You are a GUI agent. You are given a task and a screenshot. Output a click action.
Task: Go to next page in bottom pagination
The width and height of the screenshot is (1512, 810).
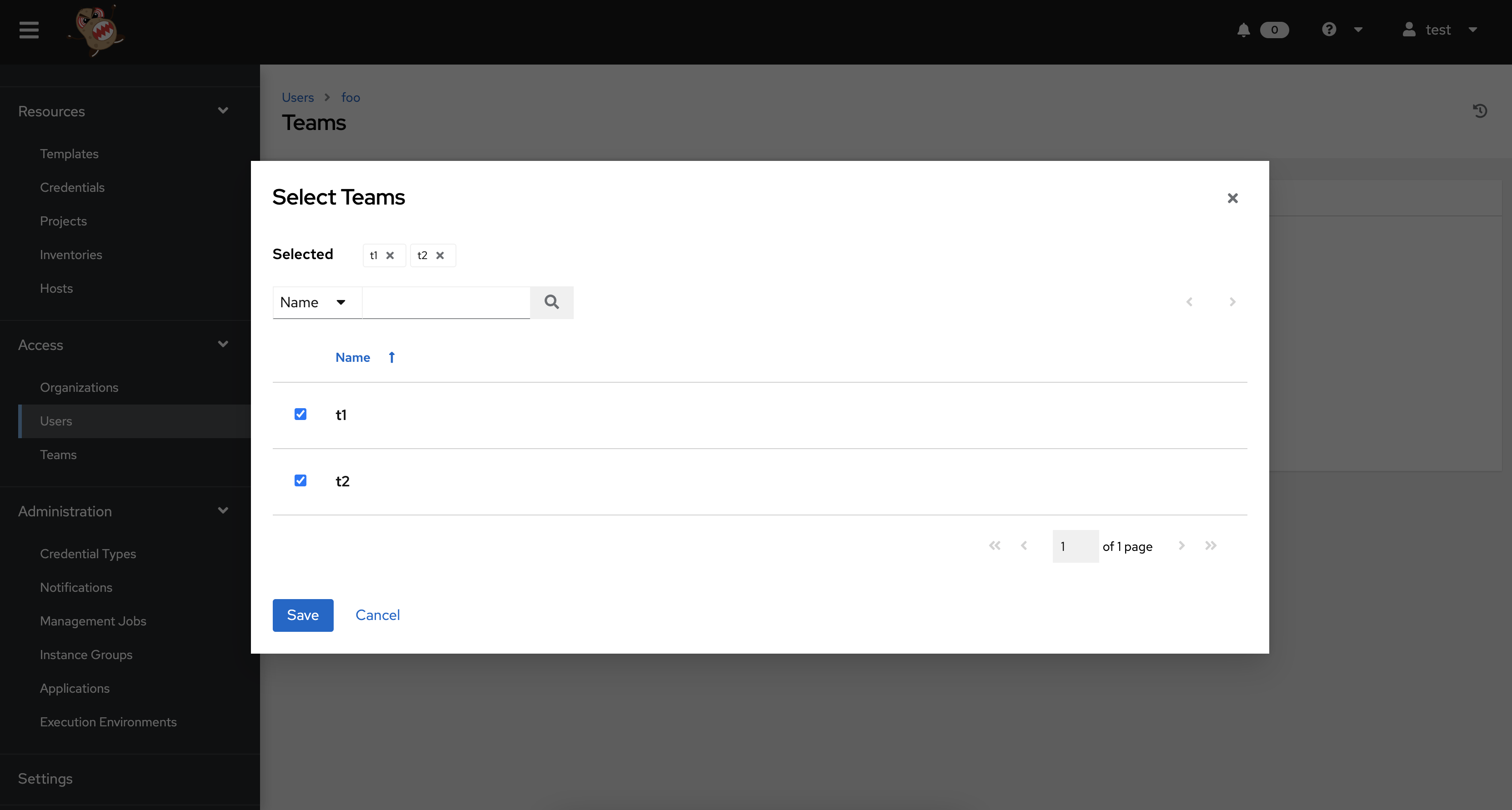point(1182,545)
